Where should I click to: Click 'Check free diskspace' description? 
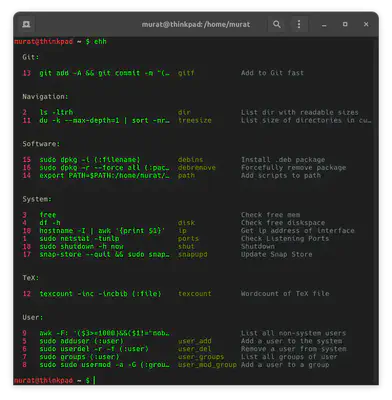(x=283, y=223)
